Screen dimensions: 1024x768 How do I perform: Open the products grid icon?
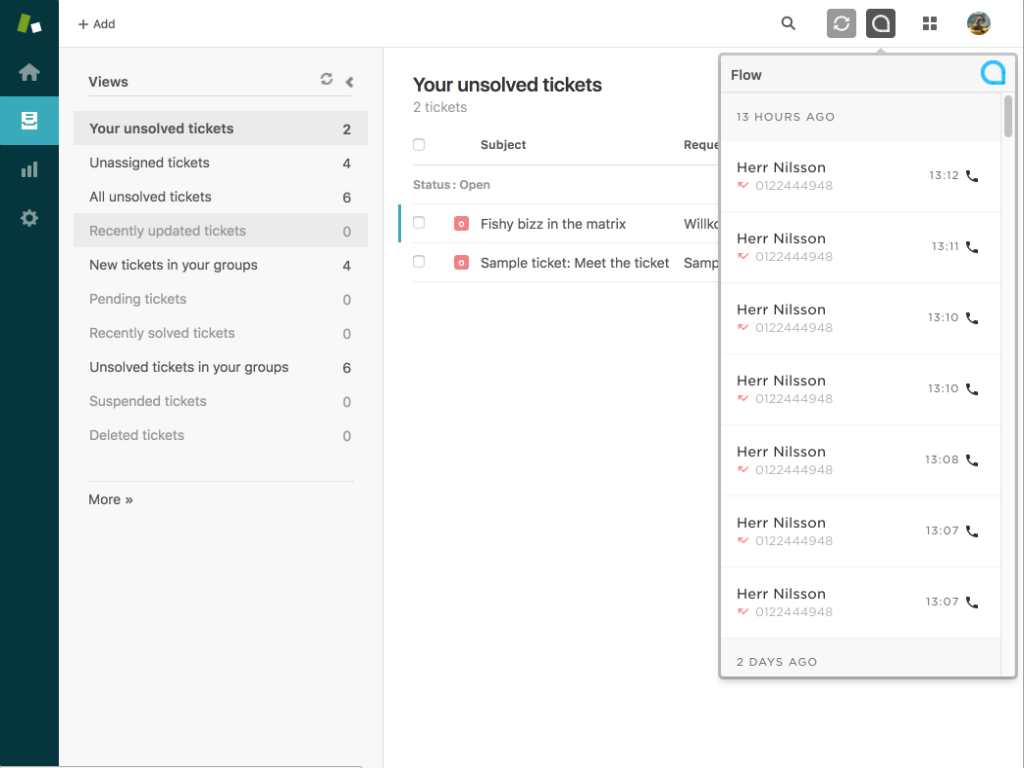click(930, 24)
